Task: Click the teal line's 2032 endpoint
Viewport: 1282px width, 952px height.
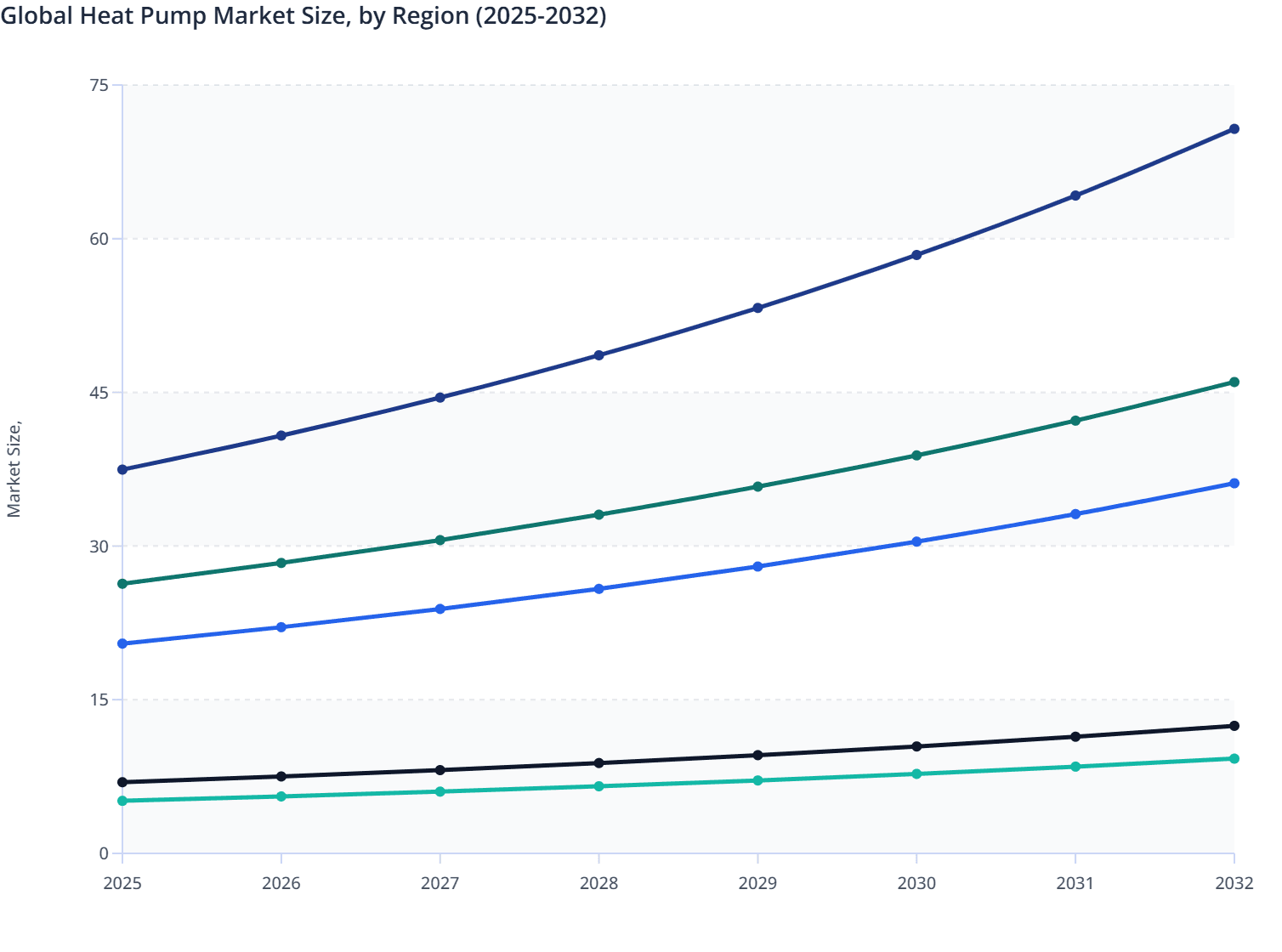Action: coord(1234,758)
